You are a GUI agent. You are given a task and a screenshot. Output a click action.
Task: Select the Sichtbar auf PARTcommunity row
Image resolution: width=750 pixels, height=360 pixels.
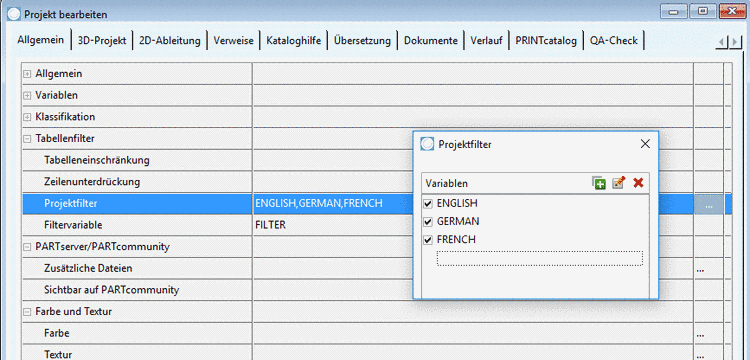[x=111, y=290]
